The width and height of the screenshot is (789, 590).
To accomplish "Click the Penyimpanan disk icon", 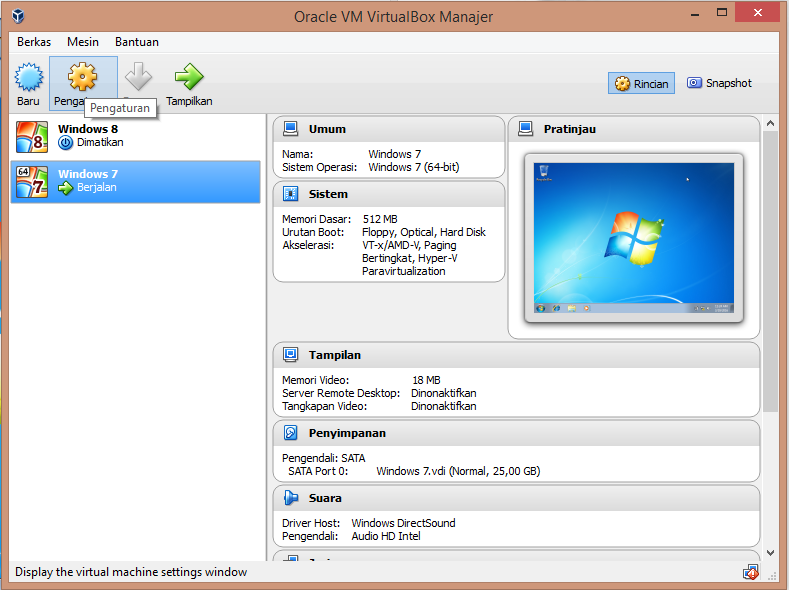I will click(290, 433).
